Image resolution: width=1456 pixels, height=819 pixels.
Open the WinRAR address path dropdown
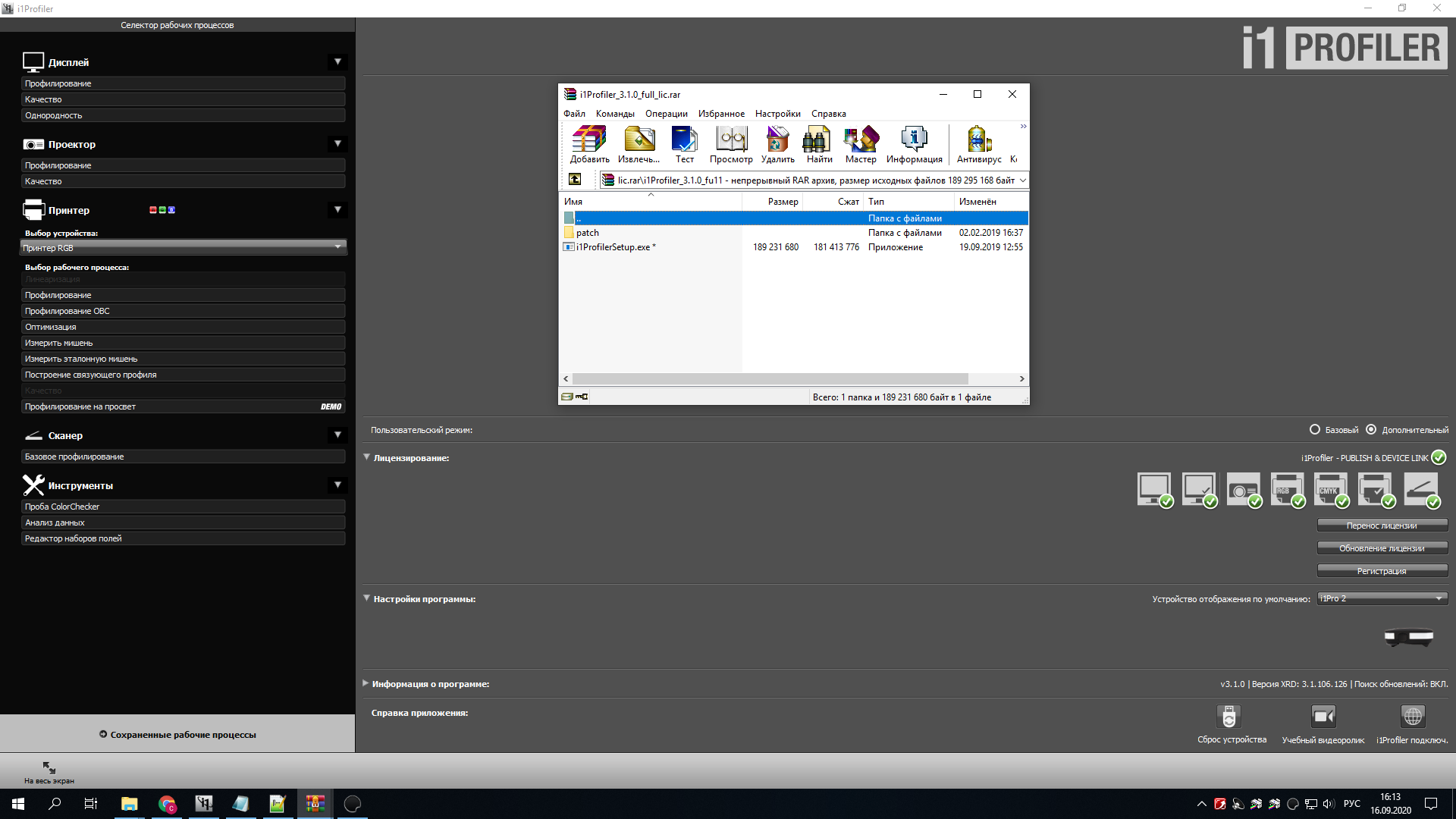tap(1023, 180)
